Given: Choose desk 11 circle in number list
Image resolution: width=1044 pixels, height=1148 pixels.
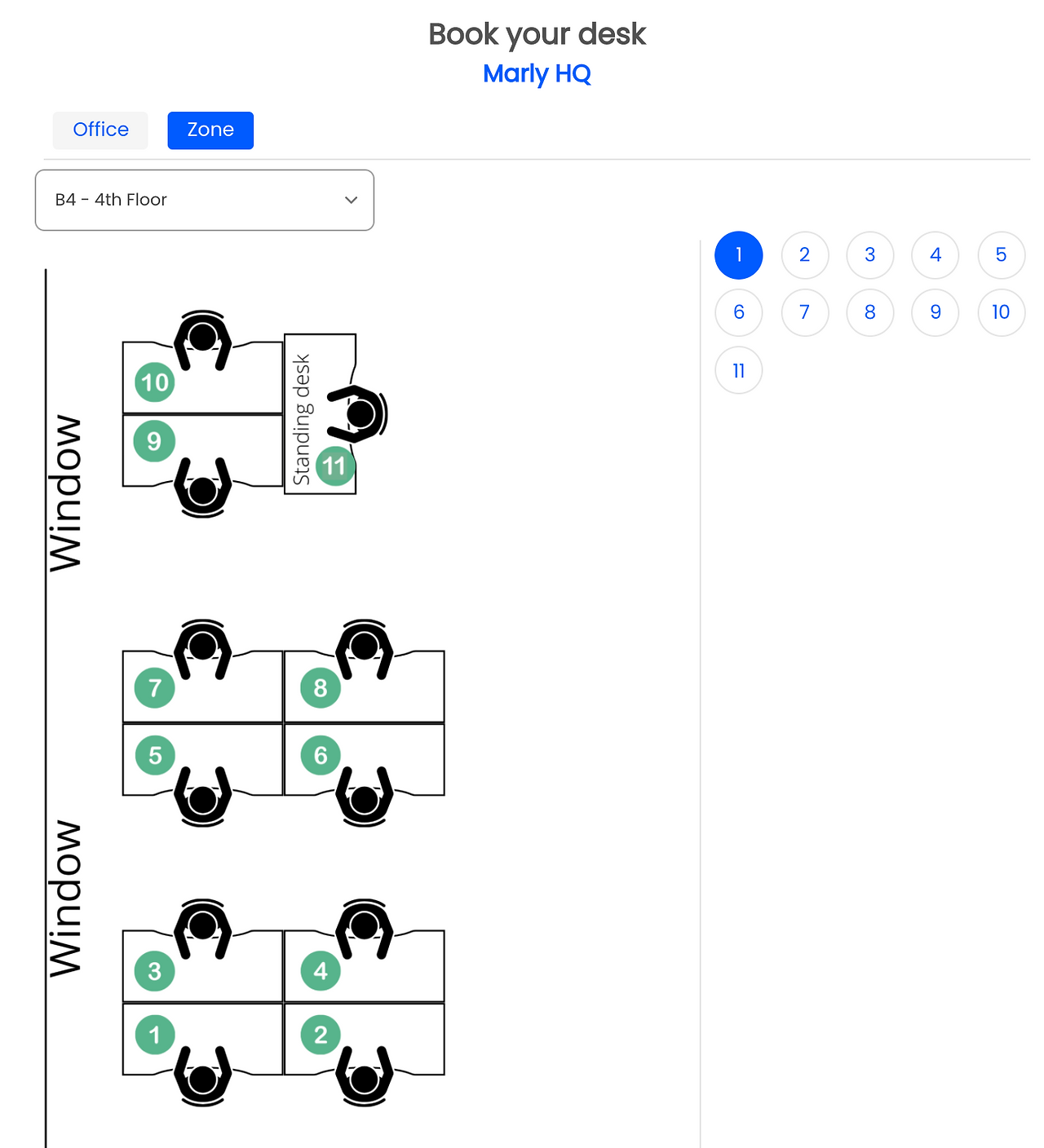Looking at the screenshot, I should pyautogui.click(x=739, y=371).
